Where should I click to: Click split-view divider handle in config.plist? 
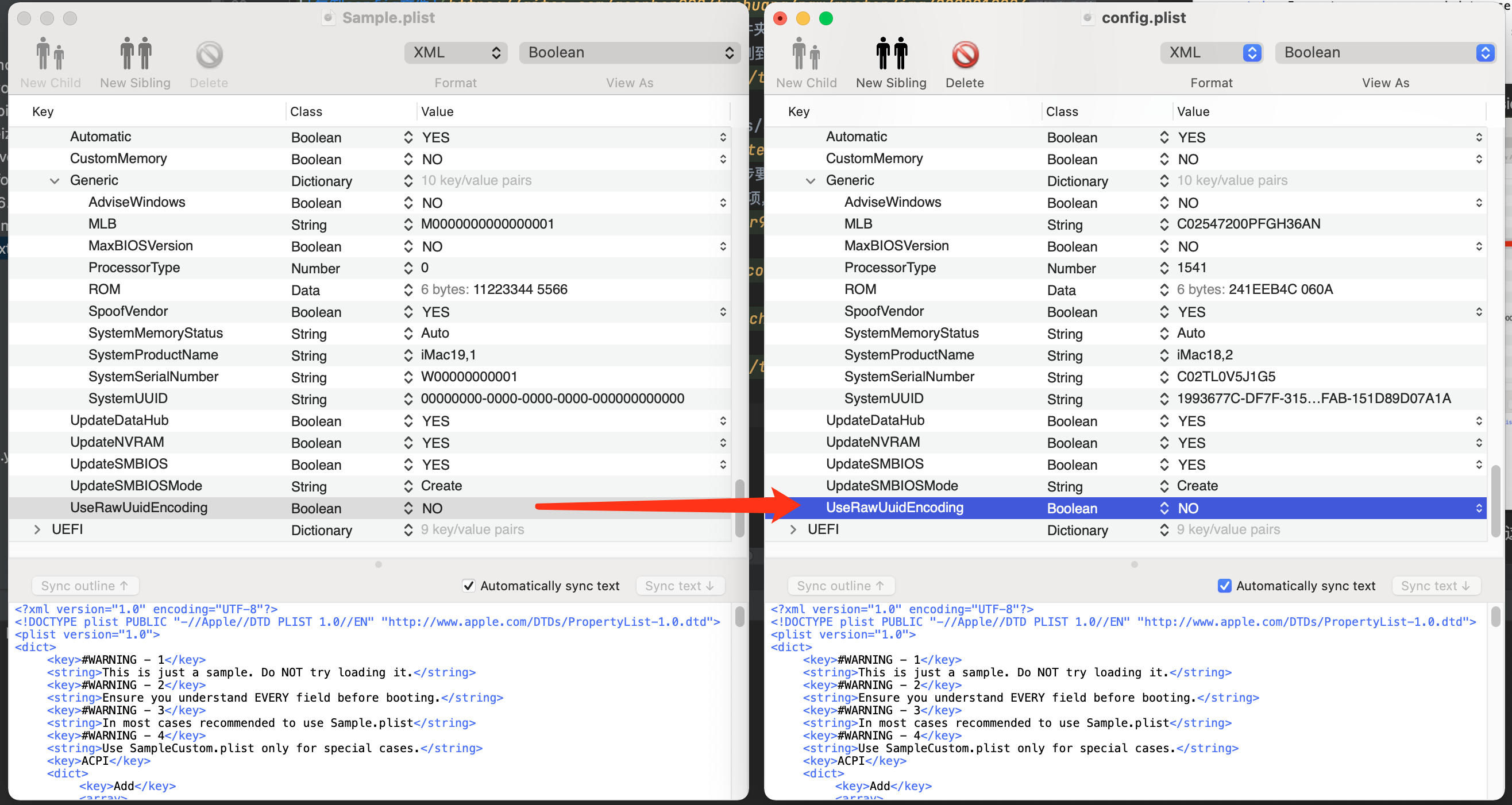(1134, 564)
